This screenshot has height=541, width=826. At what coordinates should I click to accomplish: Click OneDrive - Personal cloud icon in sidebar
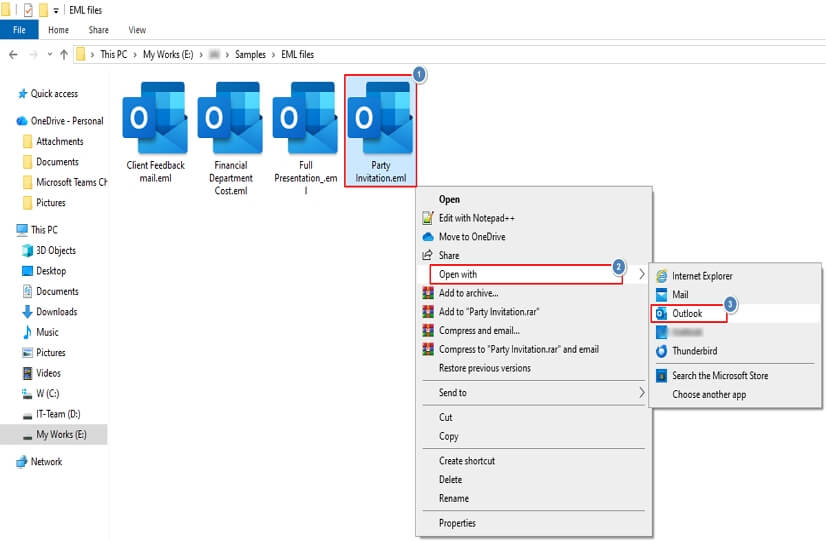point(22,121)
